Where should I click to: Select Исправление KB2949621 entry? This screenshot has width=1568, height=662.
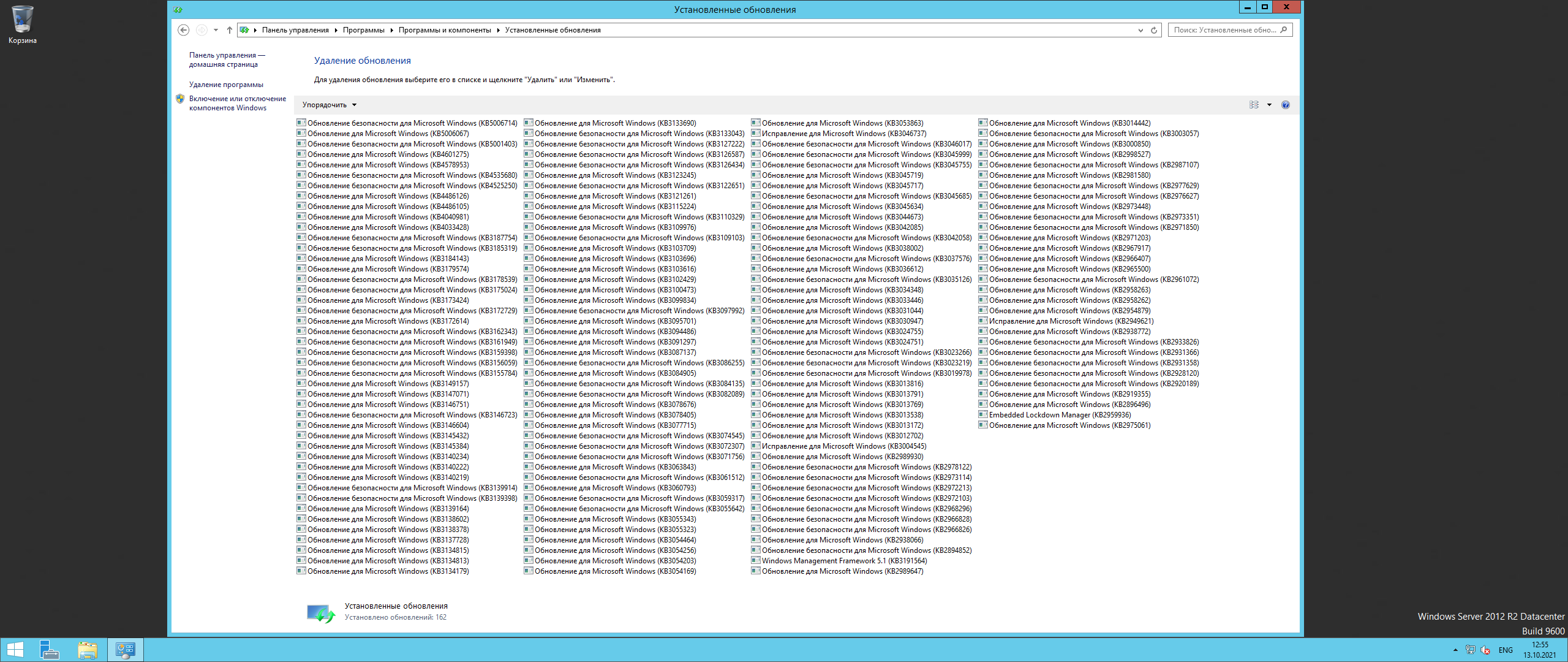[x=1066, y=321]
